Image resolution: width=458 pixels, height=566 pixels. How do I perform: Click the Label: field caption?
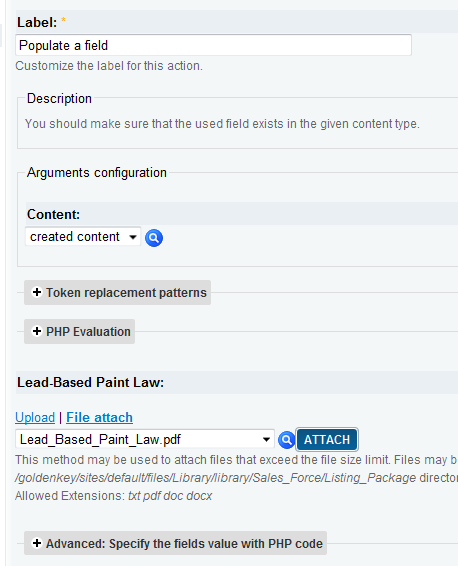(x=37, y=22)
